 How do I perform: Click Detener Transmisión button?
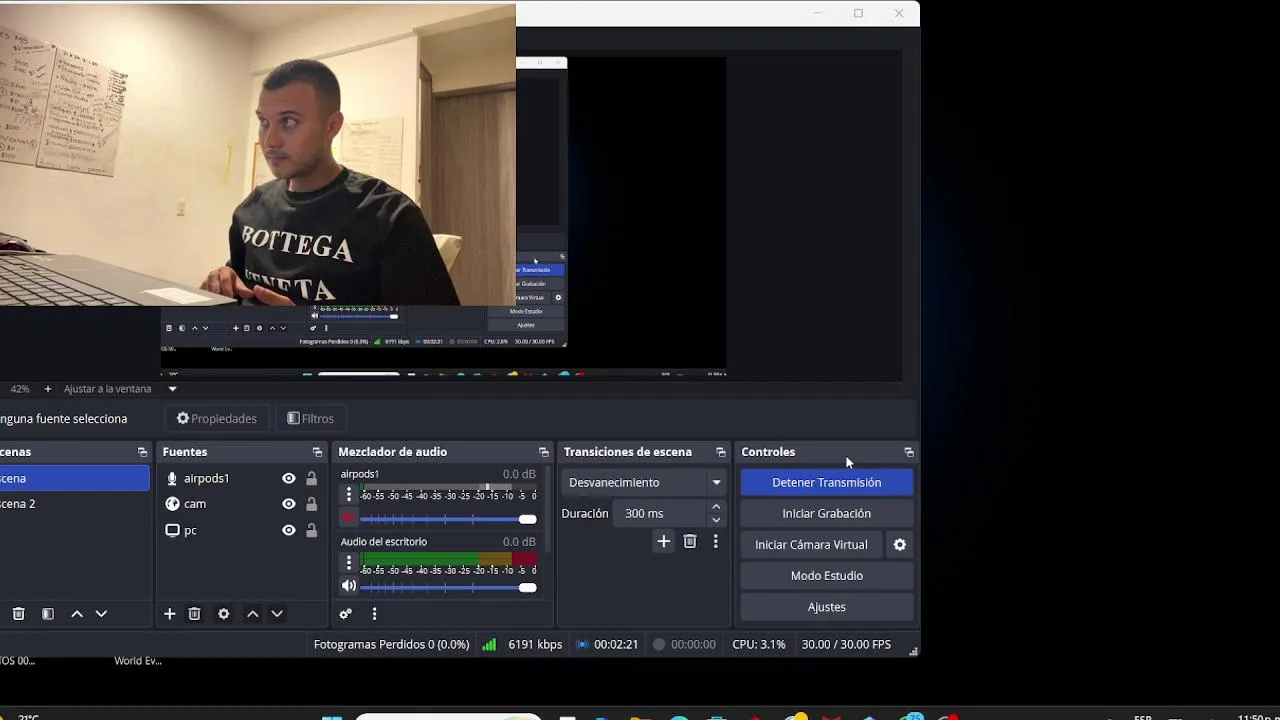(x=826, y=482)
